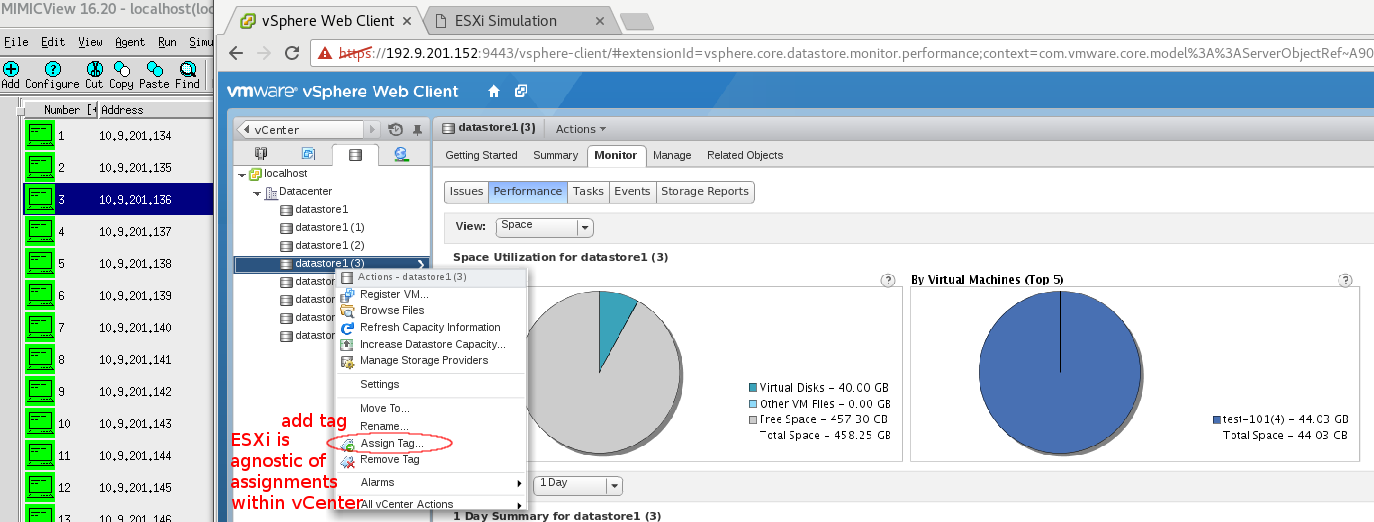Switch to Hosts and Clusters inventory tab

(261, 154)
